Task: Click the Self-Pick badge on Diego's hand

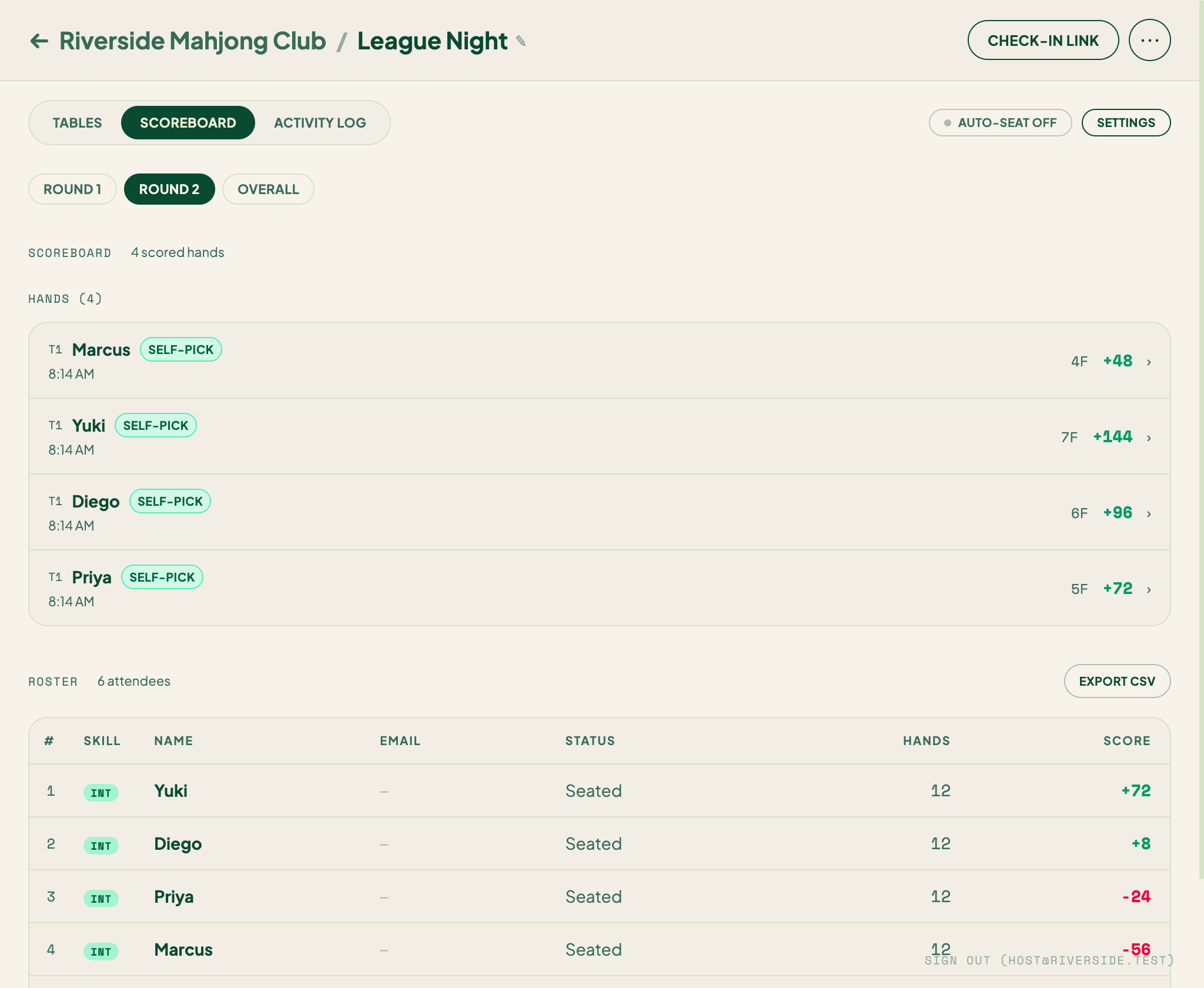Action: 170,502
